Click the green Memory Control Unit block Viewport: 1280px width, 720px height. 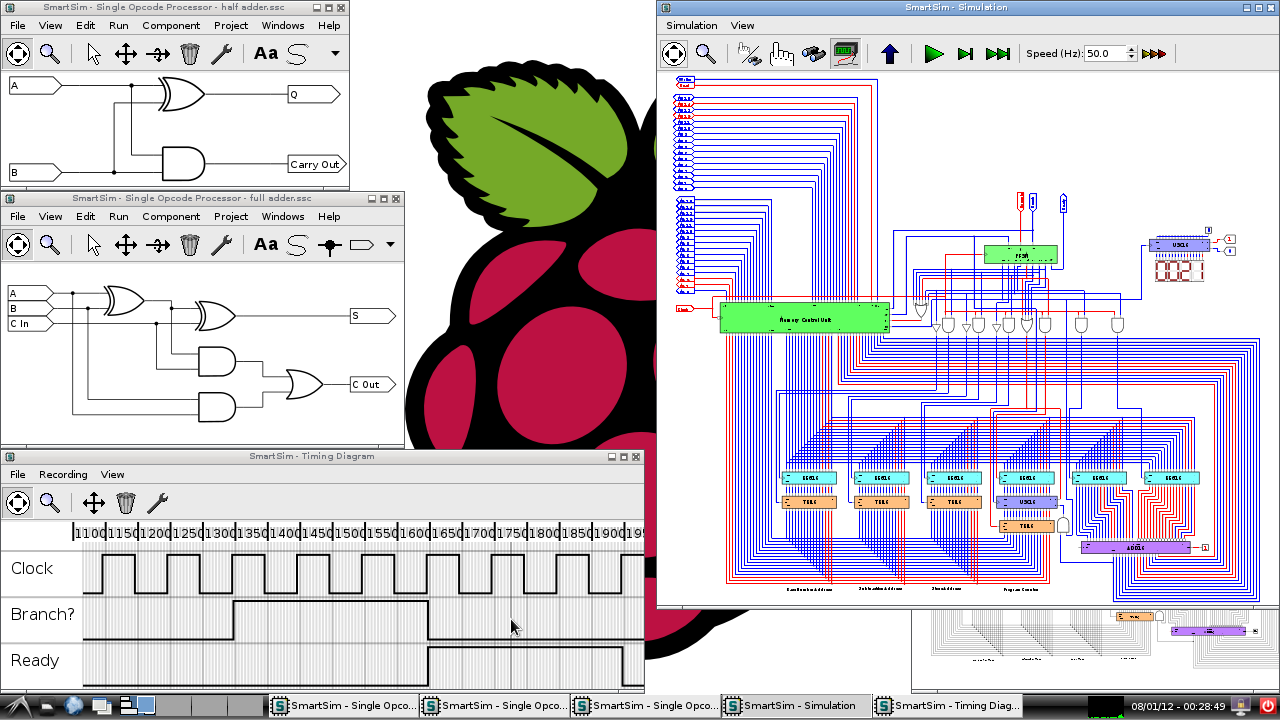click(x=805, y=318)
